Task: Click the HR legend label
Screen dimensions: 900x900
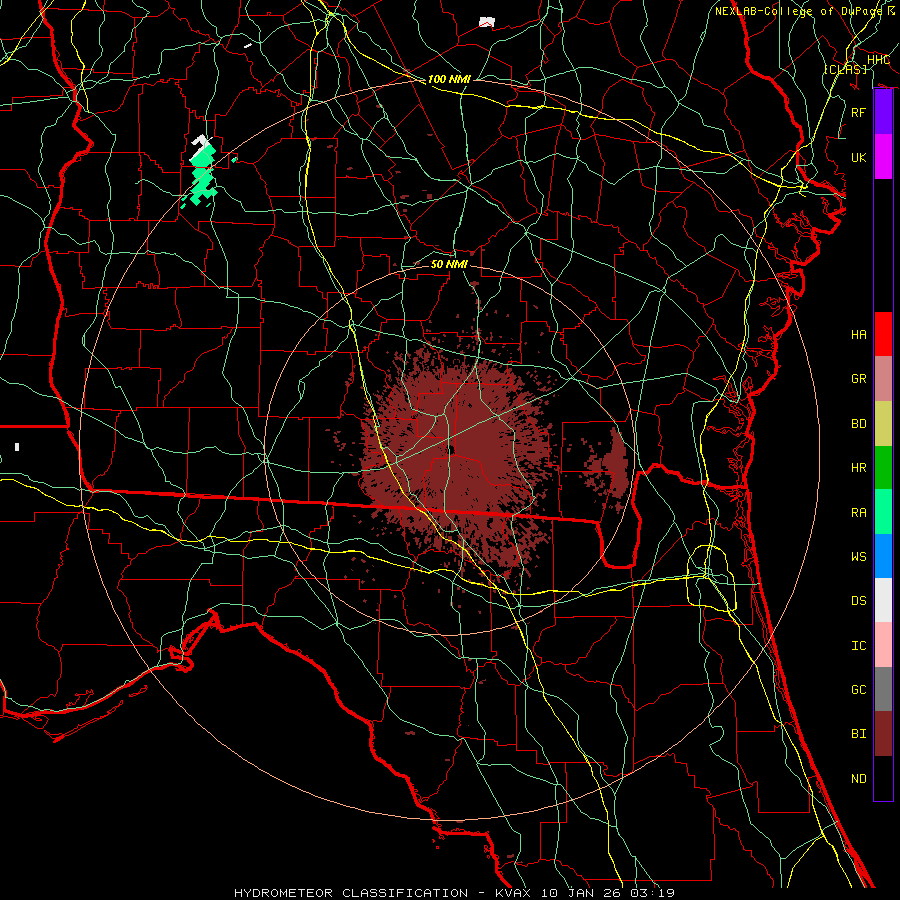Action: tap(858, 468)
